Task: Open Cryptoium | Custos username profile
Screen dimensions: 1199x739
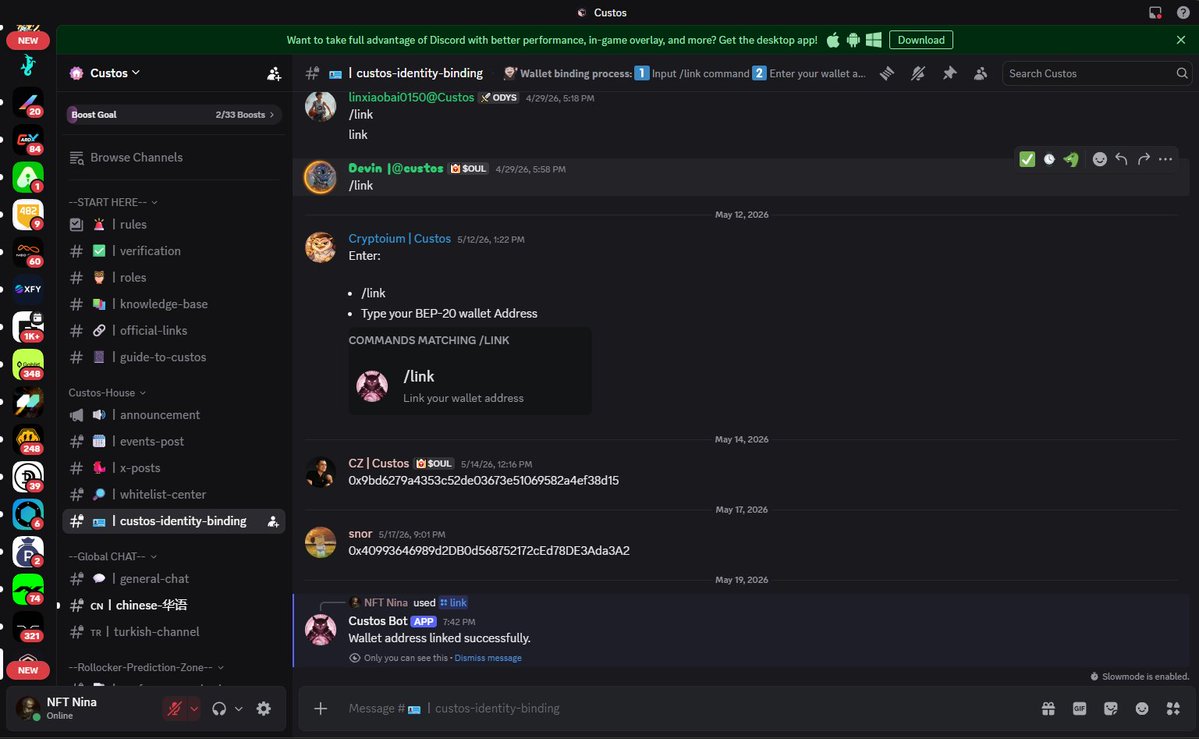Action: click(399, 239)
